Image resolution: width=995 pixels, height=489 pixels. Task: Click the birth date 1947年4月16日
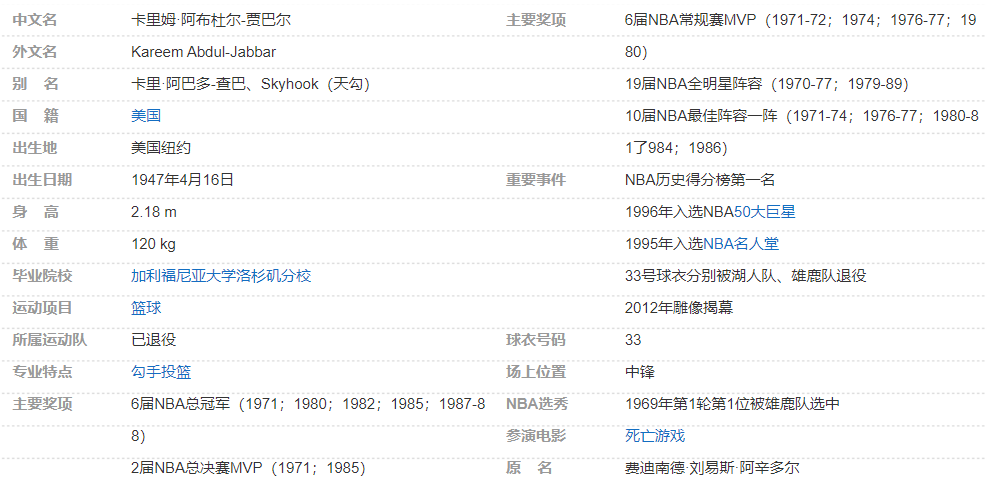[x=183, y=179]
